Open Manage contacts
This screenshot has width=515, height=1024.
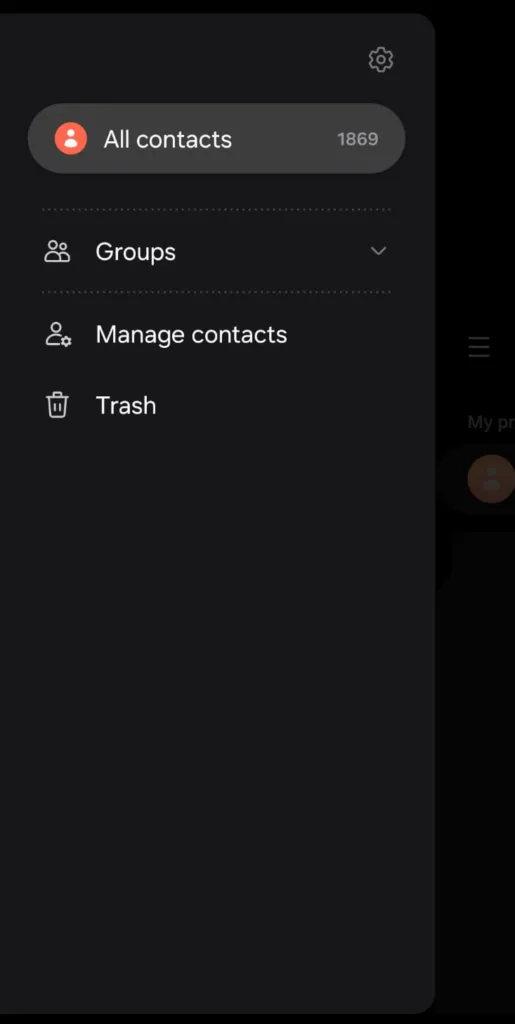[191, 334]
